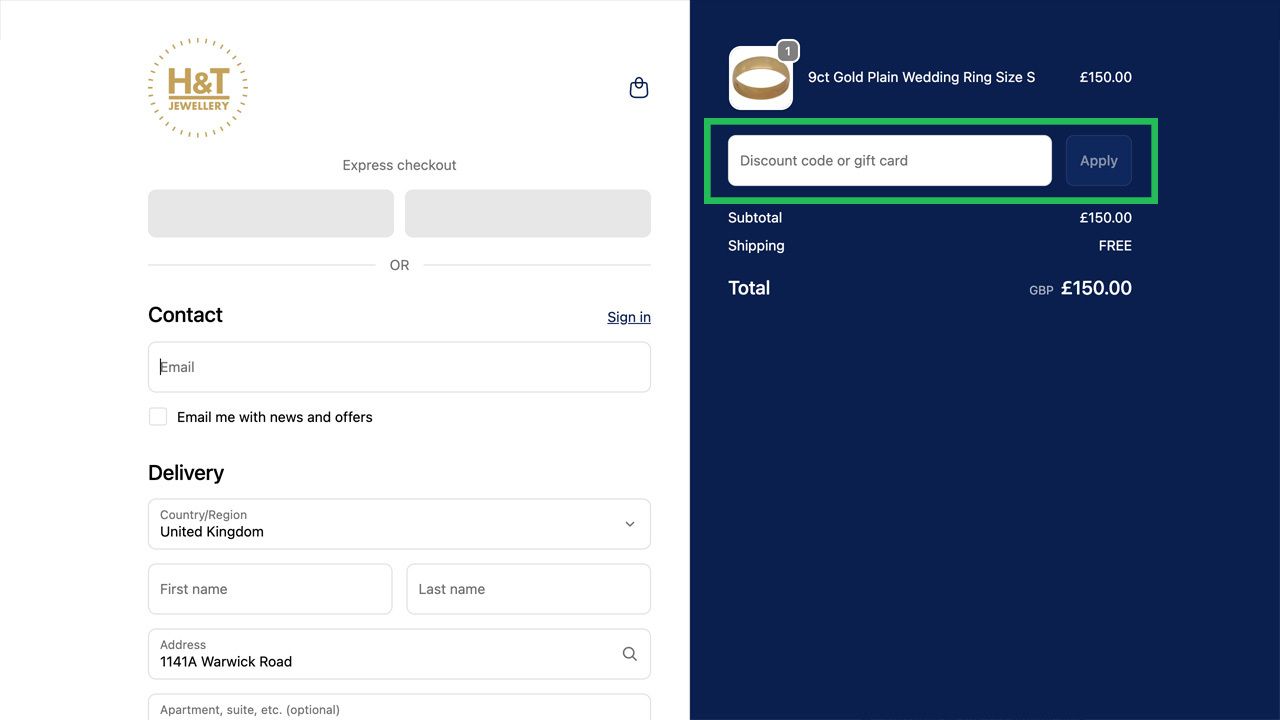This screenshot has height=720, width=1280.
Task: Enable Email me with news and offers
Action: click(x=157, y=415)
